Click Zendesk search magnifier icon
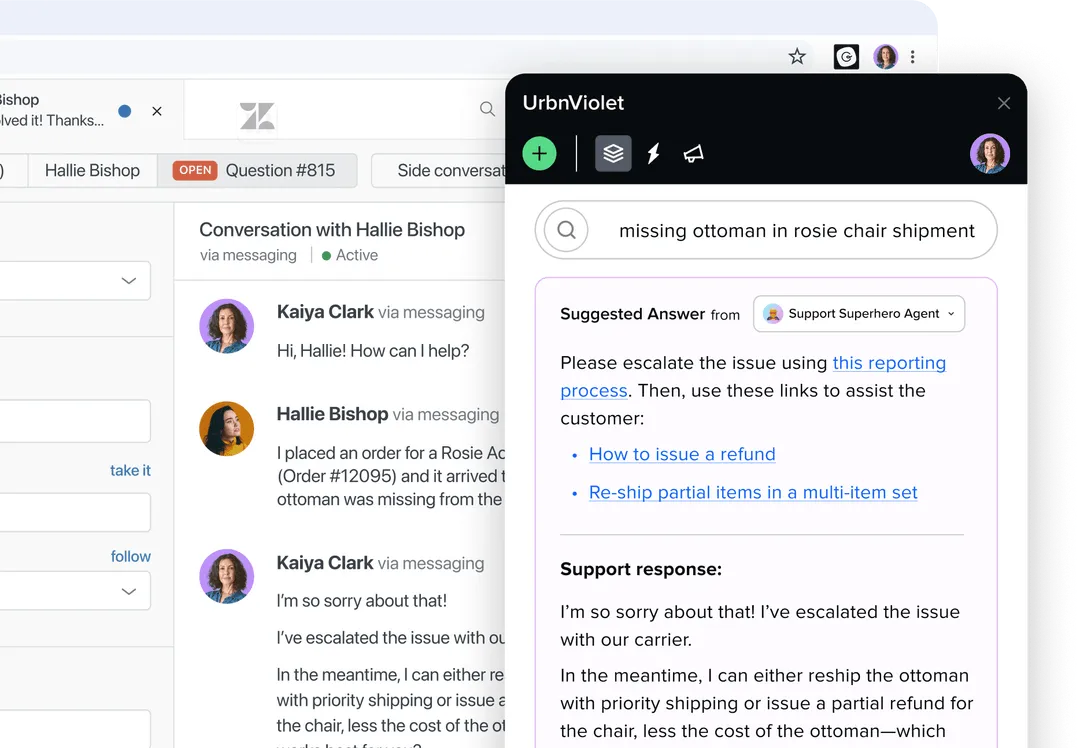This screenshot has width=1080, height=748. 487,109
